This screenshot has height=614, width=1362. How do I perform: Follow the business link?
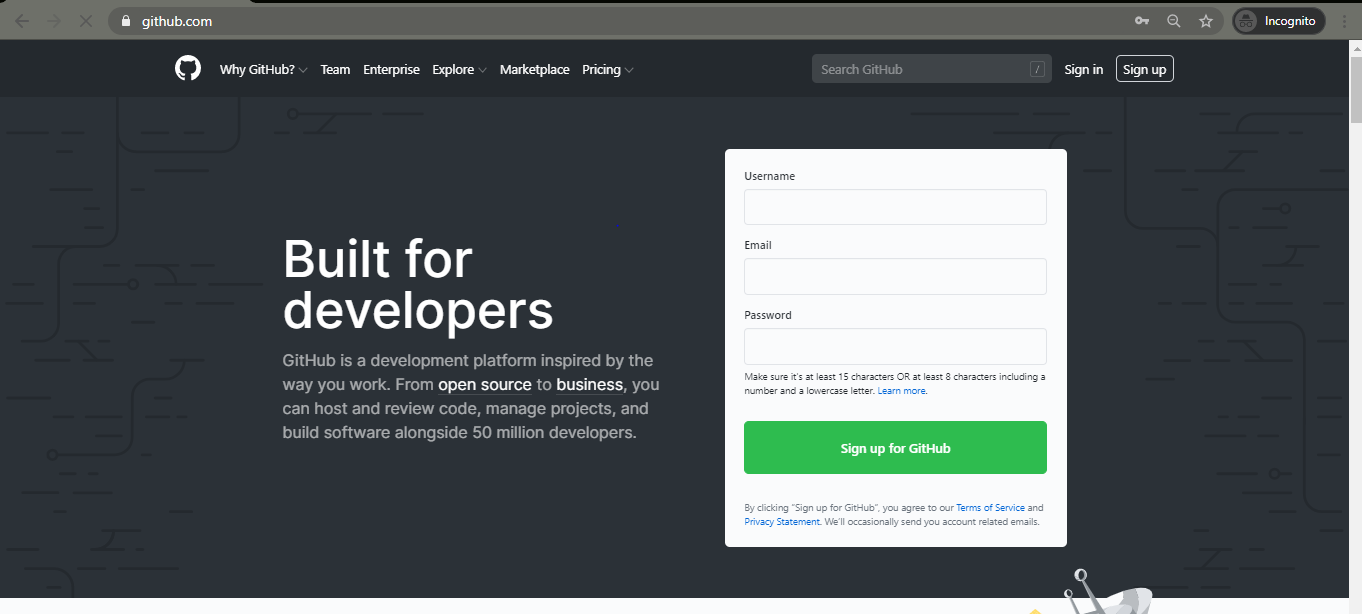590,385
